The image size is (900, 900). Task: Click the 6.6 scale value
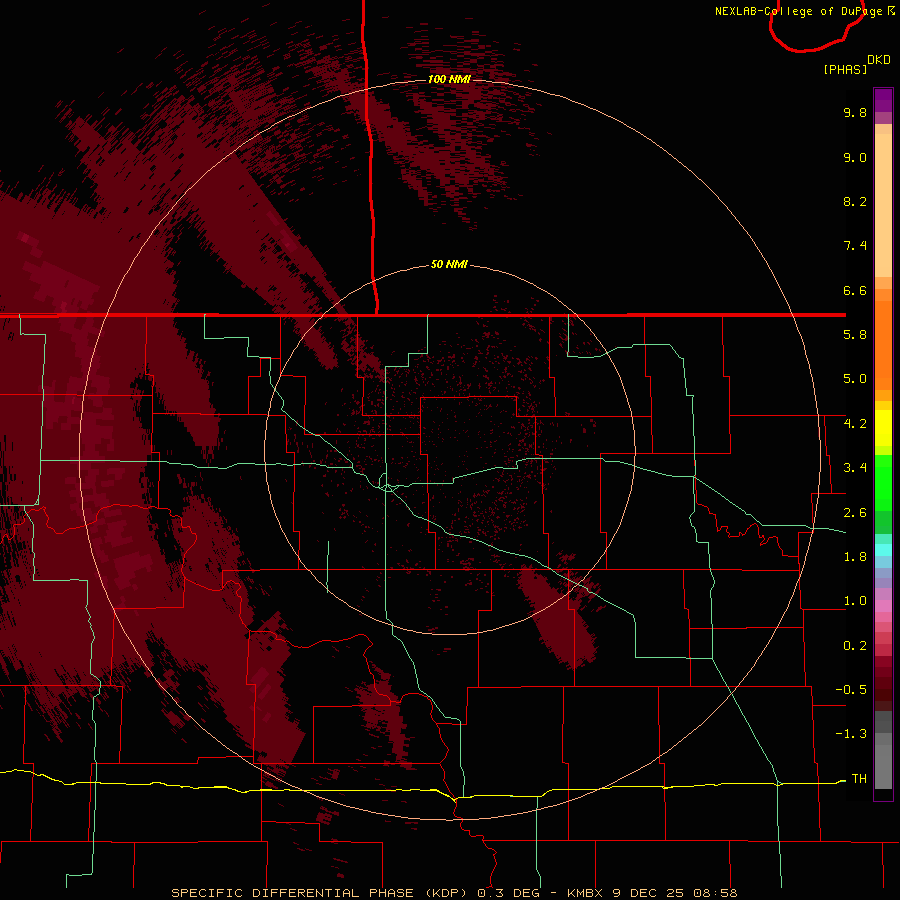coord(855,290)
